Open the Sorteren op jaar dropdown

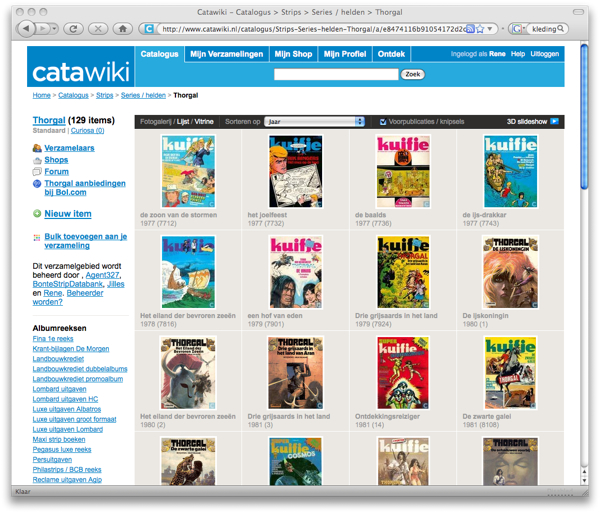point(315,122)
